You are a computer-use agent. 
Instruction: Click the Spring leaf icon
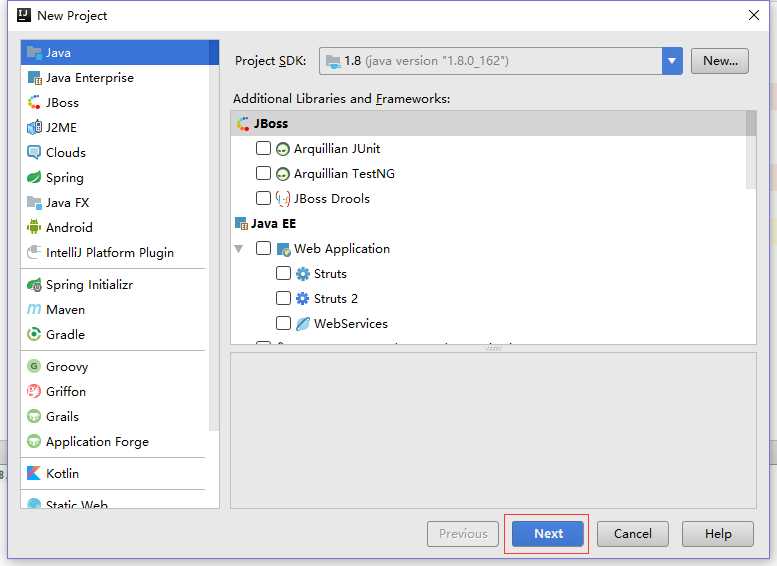pos(34,177)
